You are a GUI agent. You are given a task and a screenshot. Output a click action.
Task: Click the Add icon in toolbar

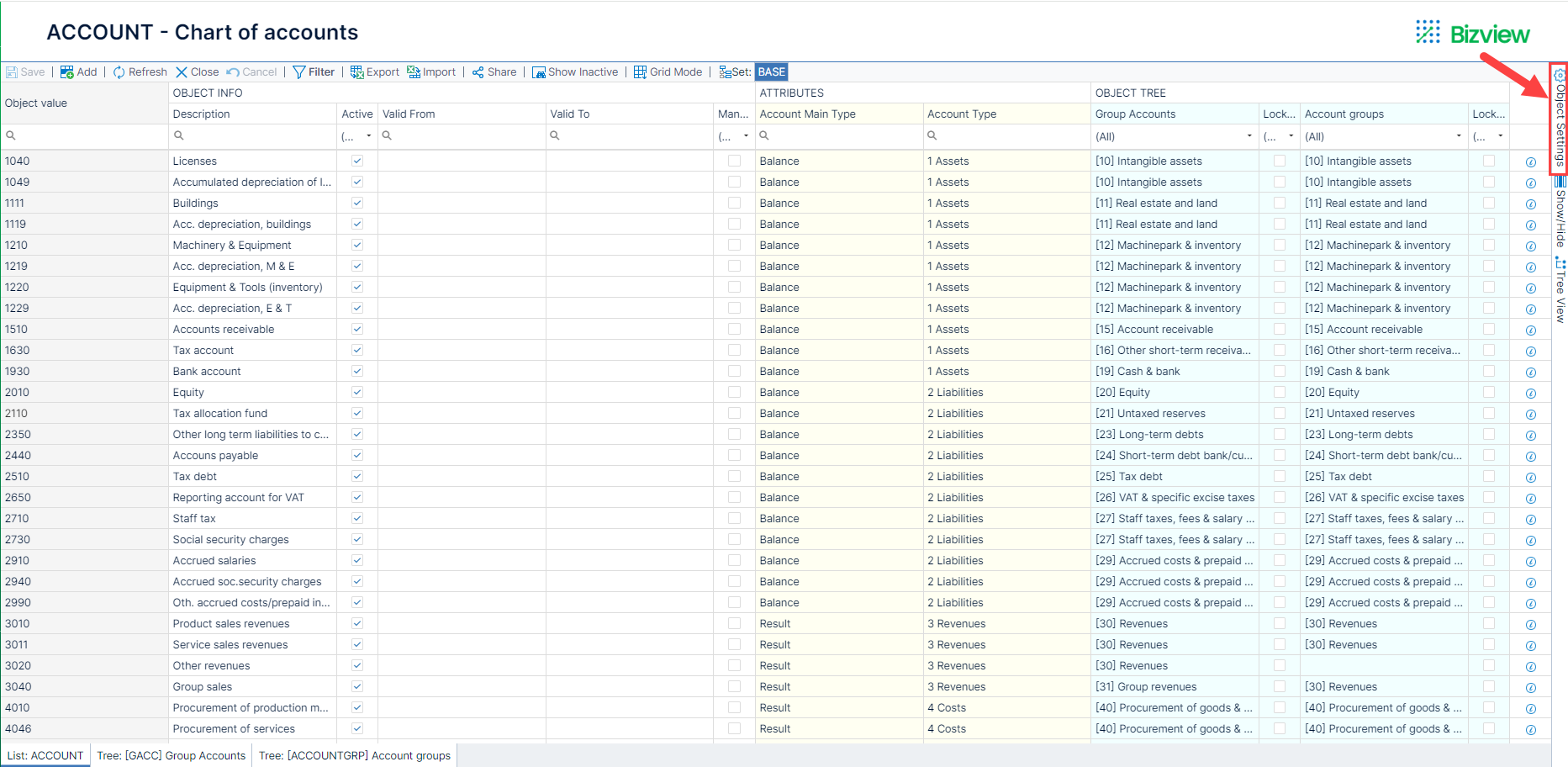(x=67, y=72)
